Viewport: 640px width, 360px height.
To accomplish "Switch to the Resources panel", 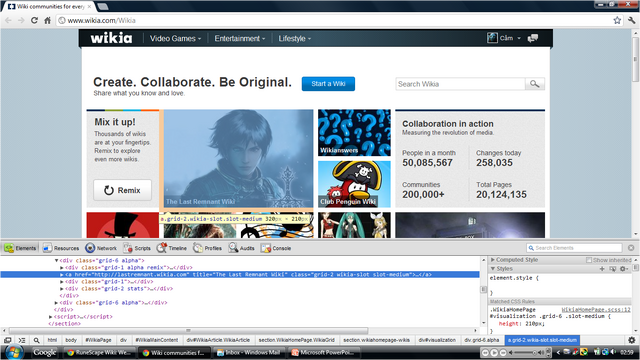I will click(x=61, y=248).
